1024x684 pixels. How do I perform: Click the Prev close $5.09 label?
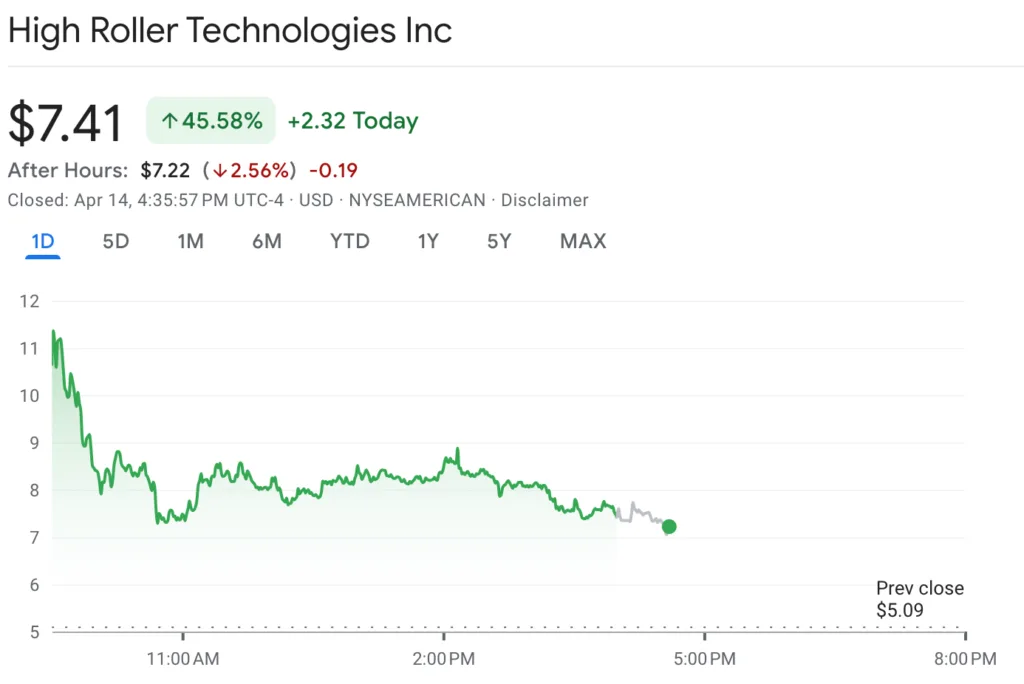point(919,599)
